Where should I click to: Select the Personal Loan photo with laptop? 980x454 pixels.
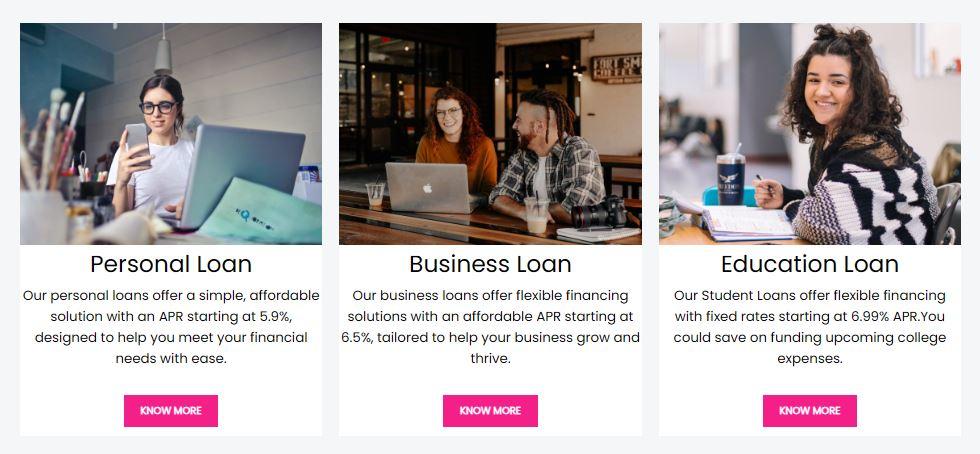[x=171, y=134]
